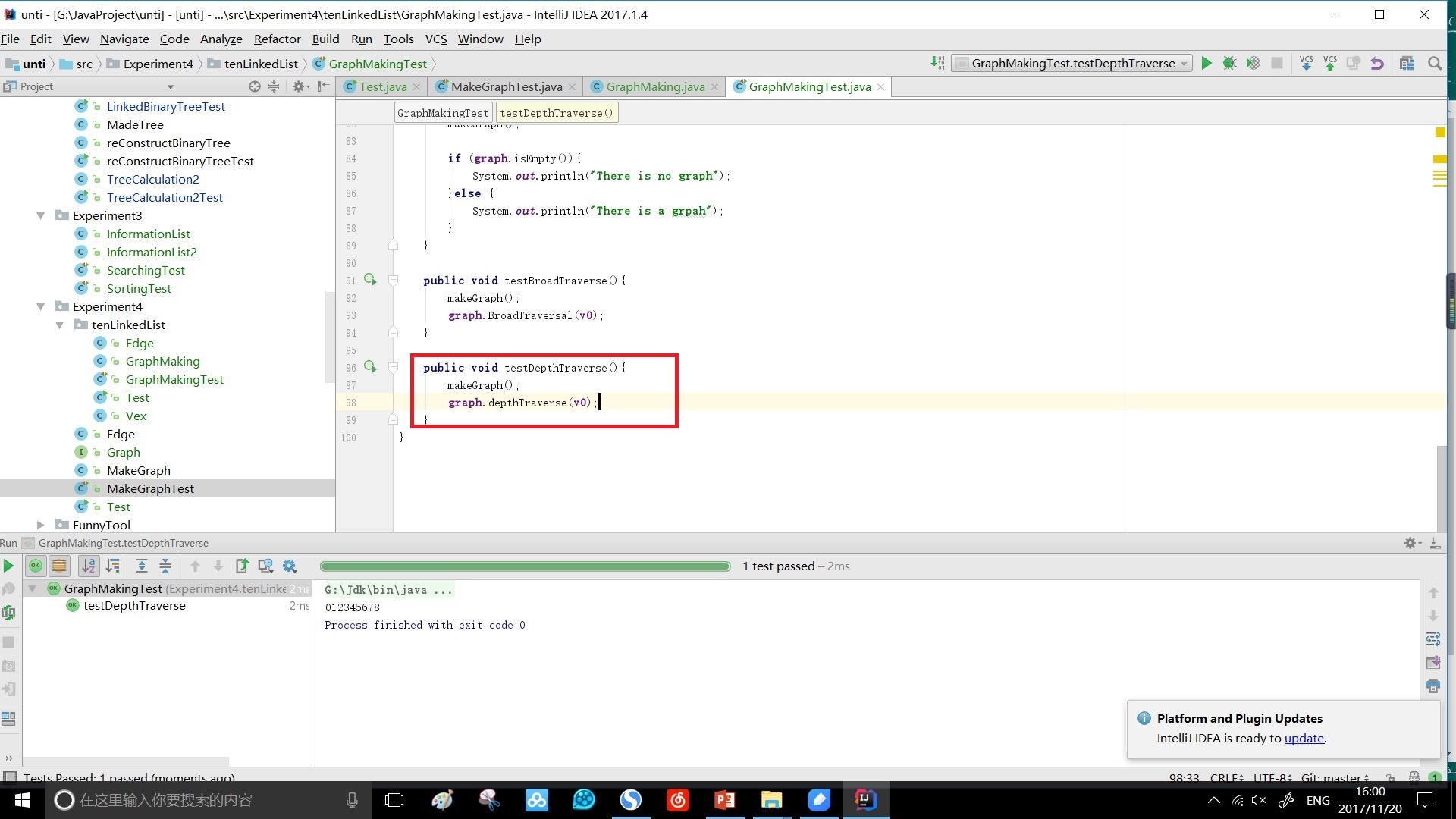
Task: Hide the Project tool window icon
Action: 323,86
